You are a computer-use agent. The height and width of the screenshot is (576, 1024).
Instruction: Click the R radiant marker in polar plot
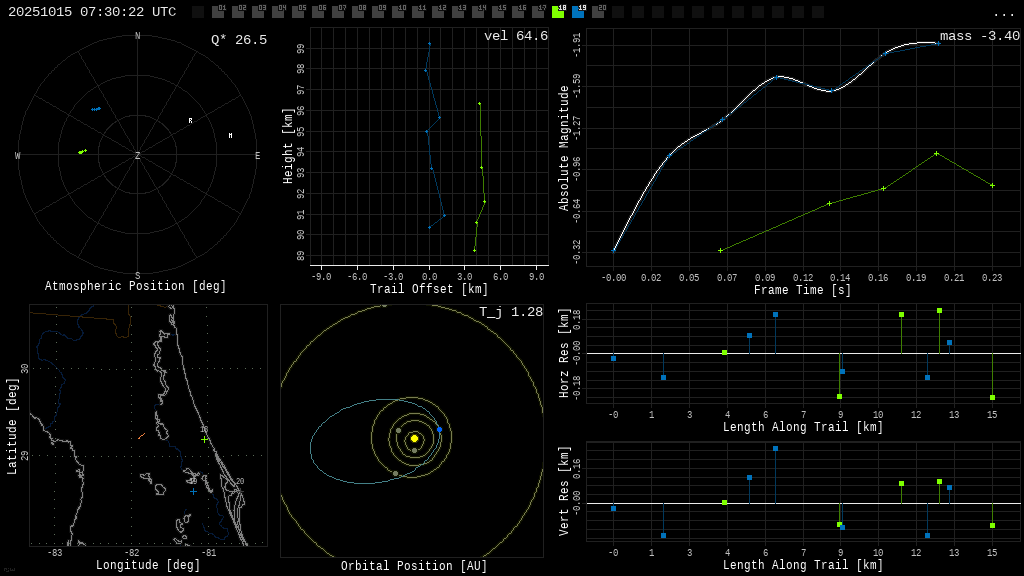[190, 121]
